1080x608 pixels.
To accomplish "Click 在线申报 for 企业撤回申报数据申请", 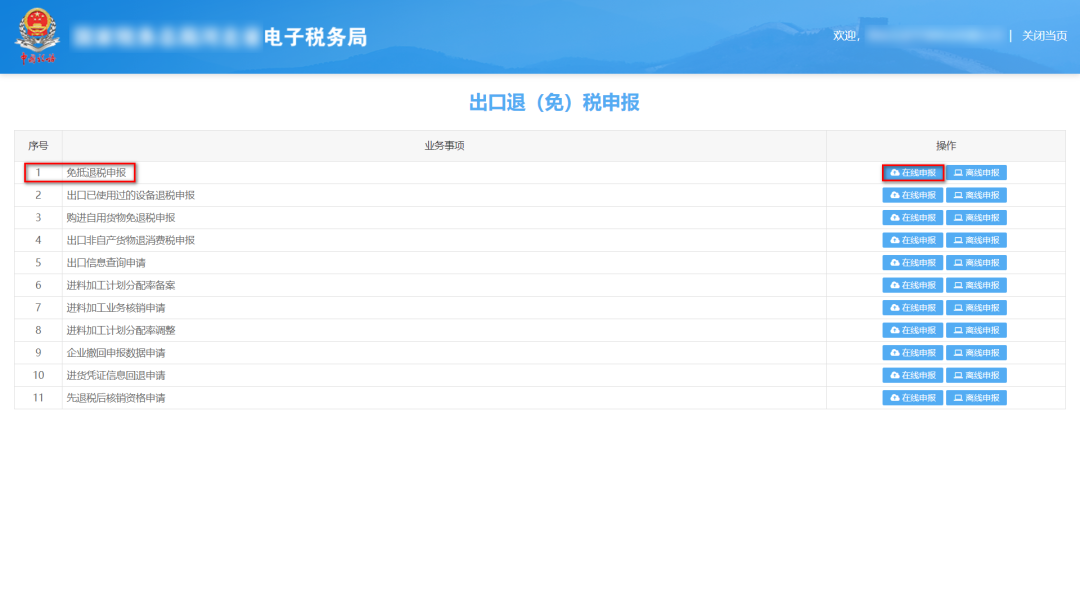I will [913, 353].
